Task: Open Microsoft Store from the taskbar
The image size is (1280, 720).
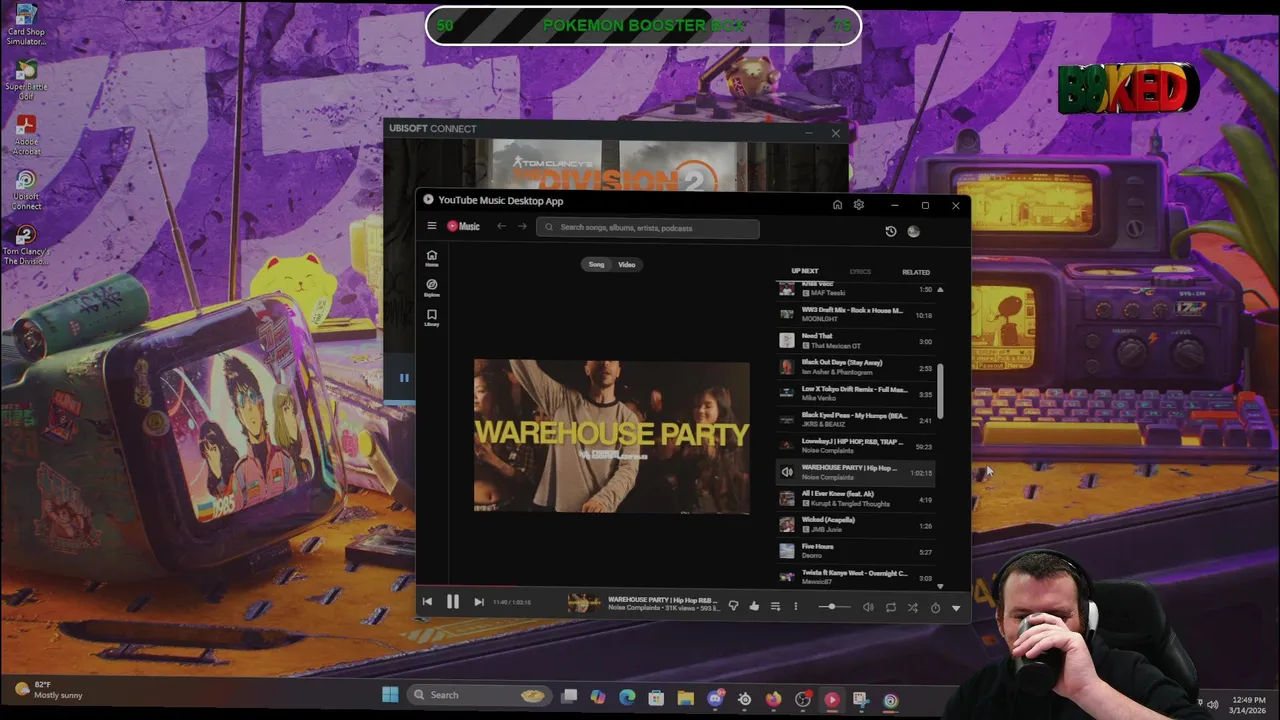Action: point(656,698)
